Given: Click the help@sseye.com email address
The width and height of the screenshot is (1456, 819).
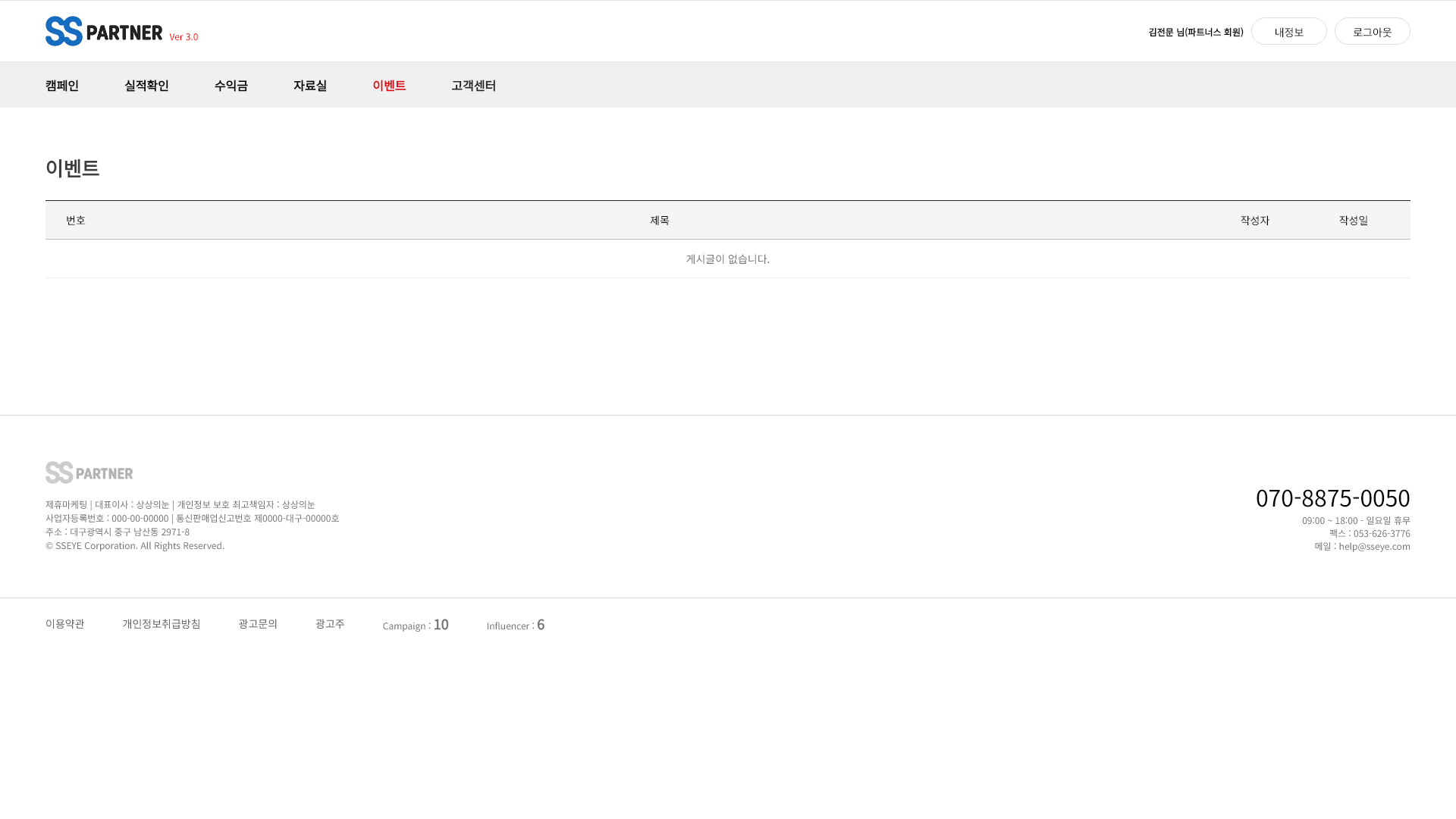Looking at the screenshot, I should click(x=1374, y=546).
